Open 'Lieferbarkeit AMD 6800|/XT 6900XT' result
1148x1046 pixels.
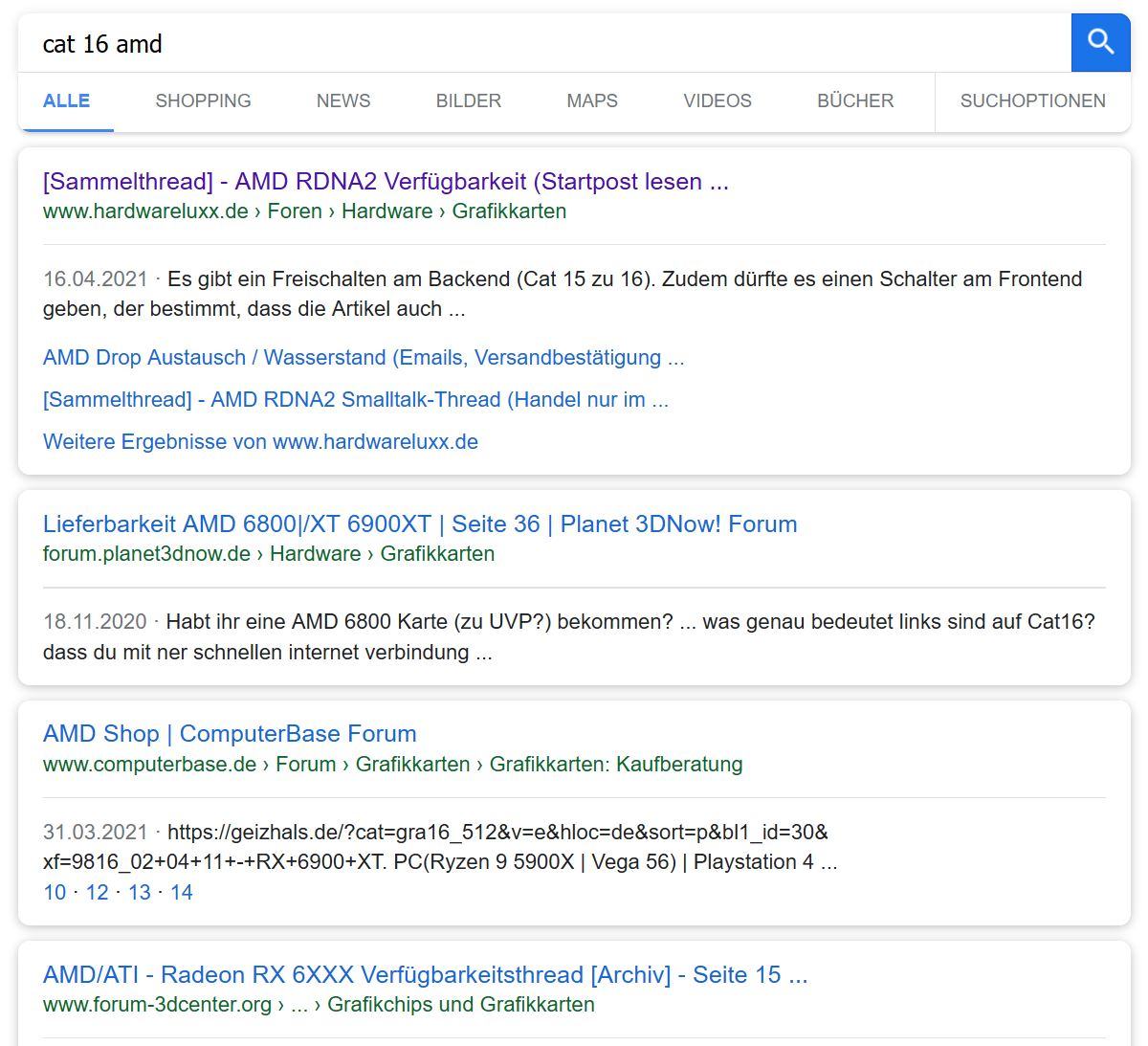(x=420, y=523)
